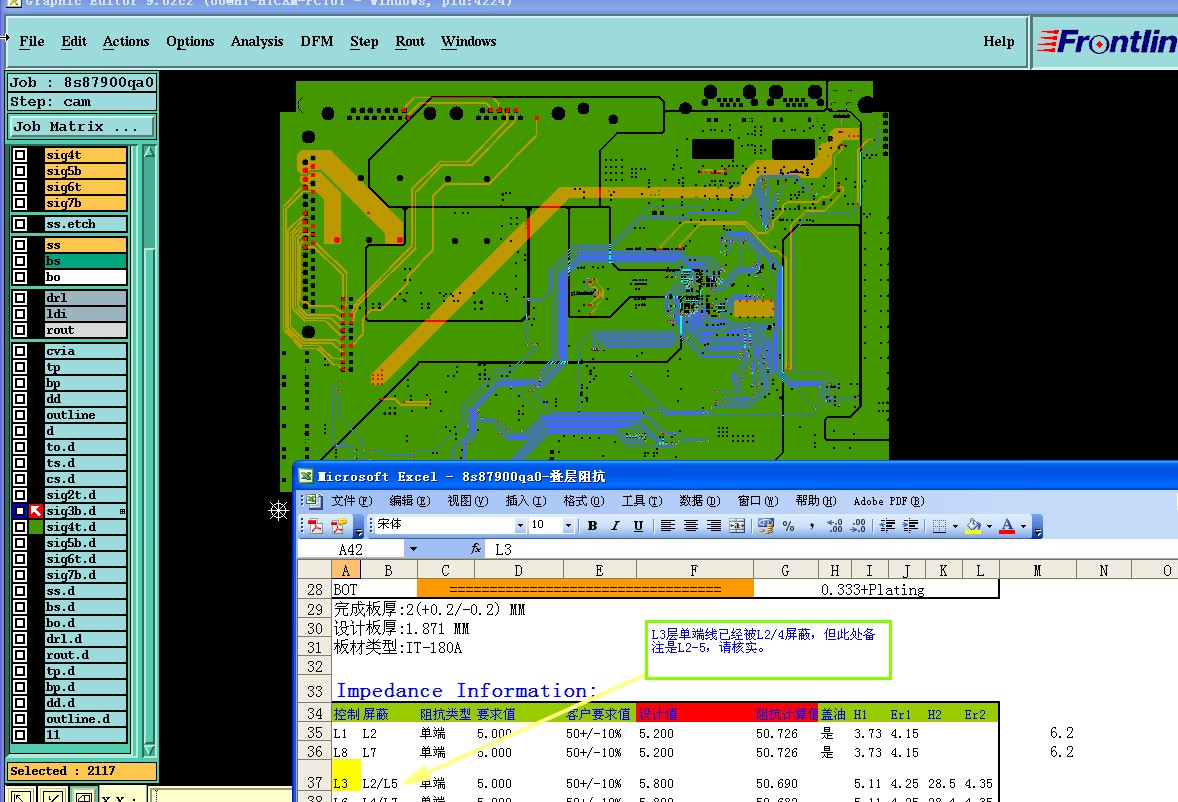Increase decimal places in Excel
The width and height of the screenshot is (1178, 802).
pos(835,526)
